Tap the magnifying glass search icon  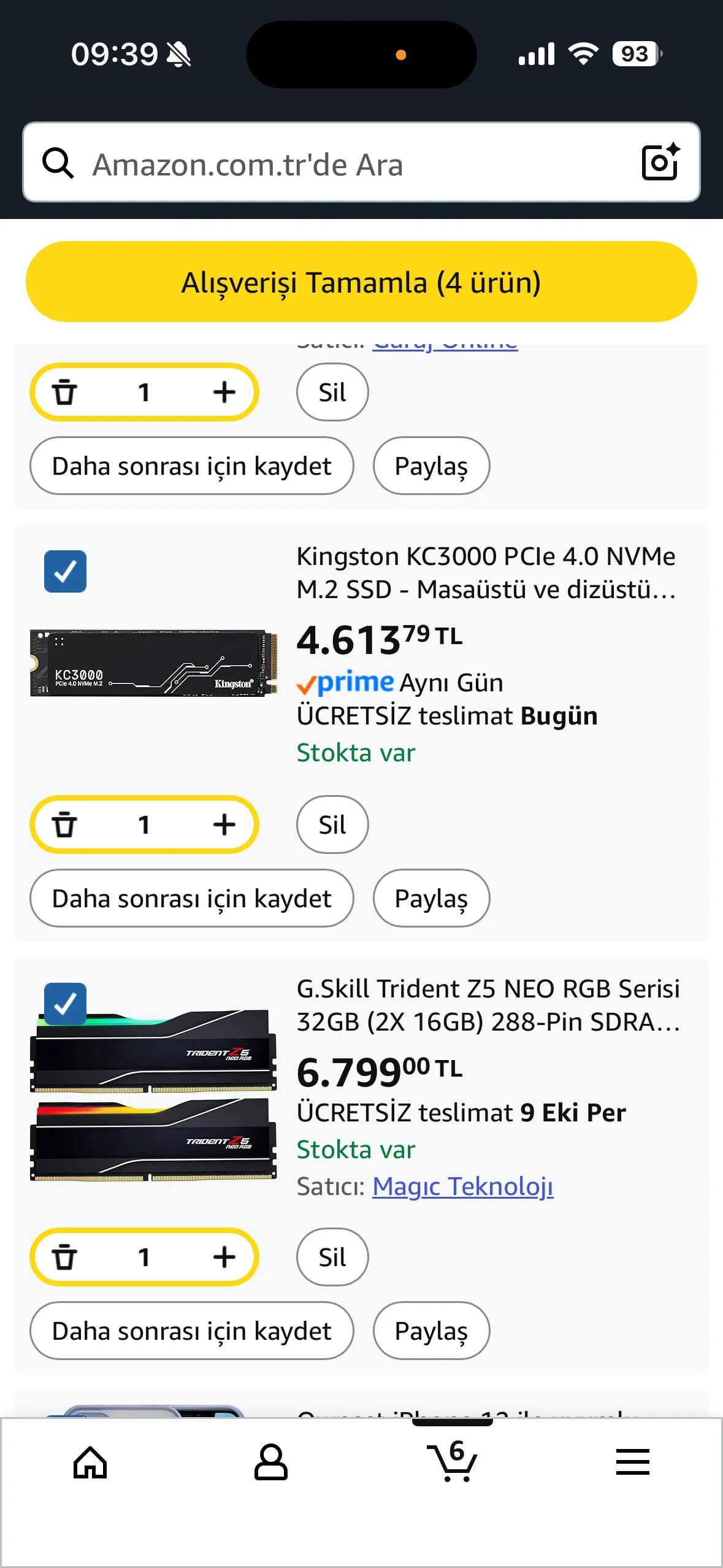pyautogui.click(x=58, y=163)
